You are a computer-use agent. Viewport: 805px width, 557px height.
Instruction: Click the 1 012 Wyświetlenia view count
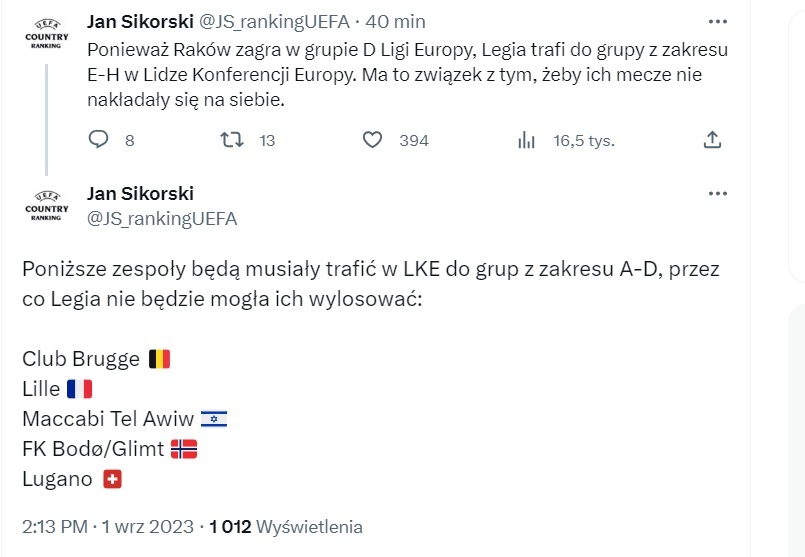[286, 526]
